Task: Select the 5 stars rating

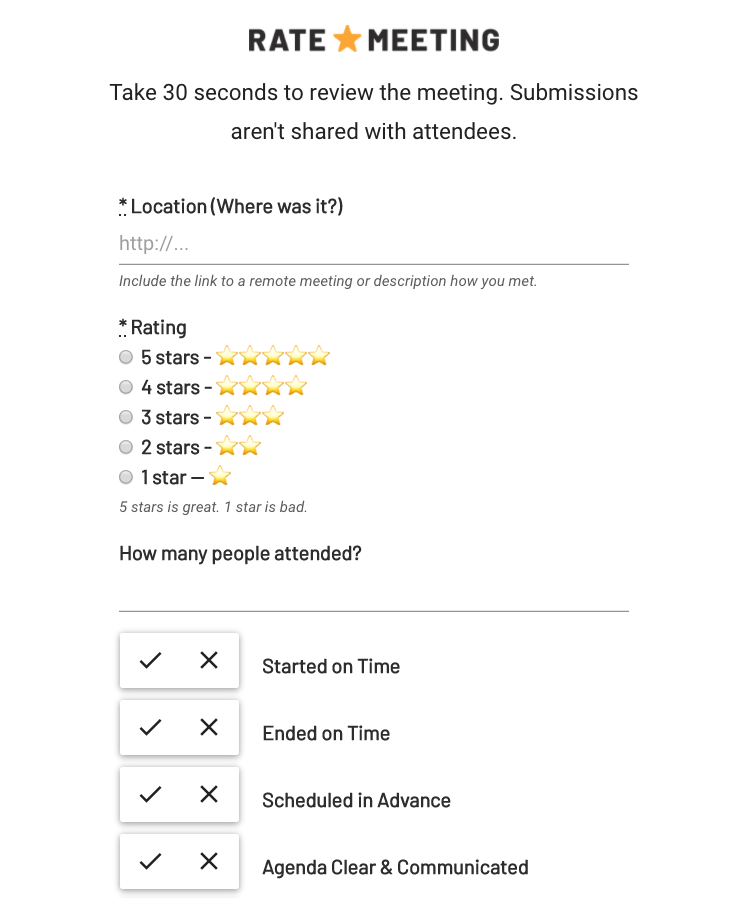Action: [x=126, y=357]
